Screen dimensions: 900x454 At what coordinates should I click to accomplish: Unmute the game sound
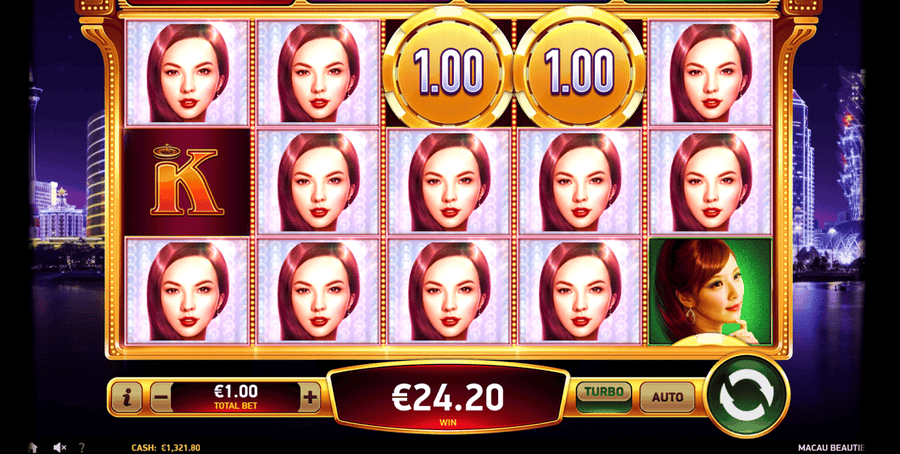click(x=60, y=447)
